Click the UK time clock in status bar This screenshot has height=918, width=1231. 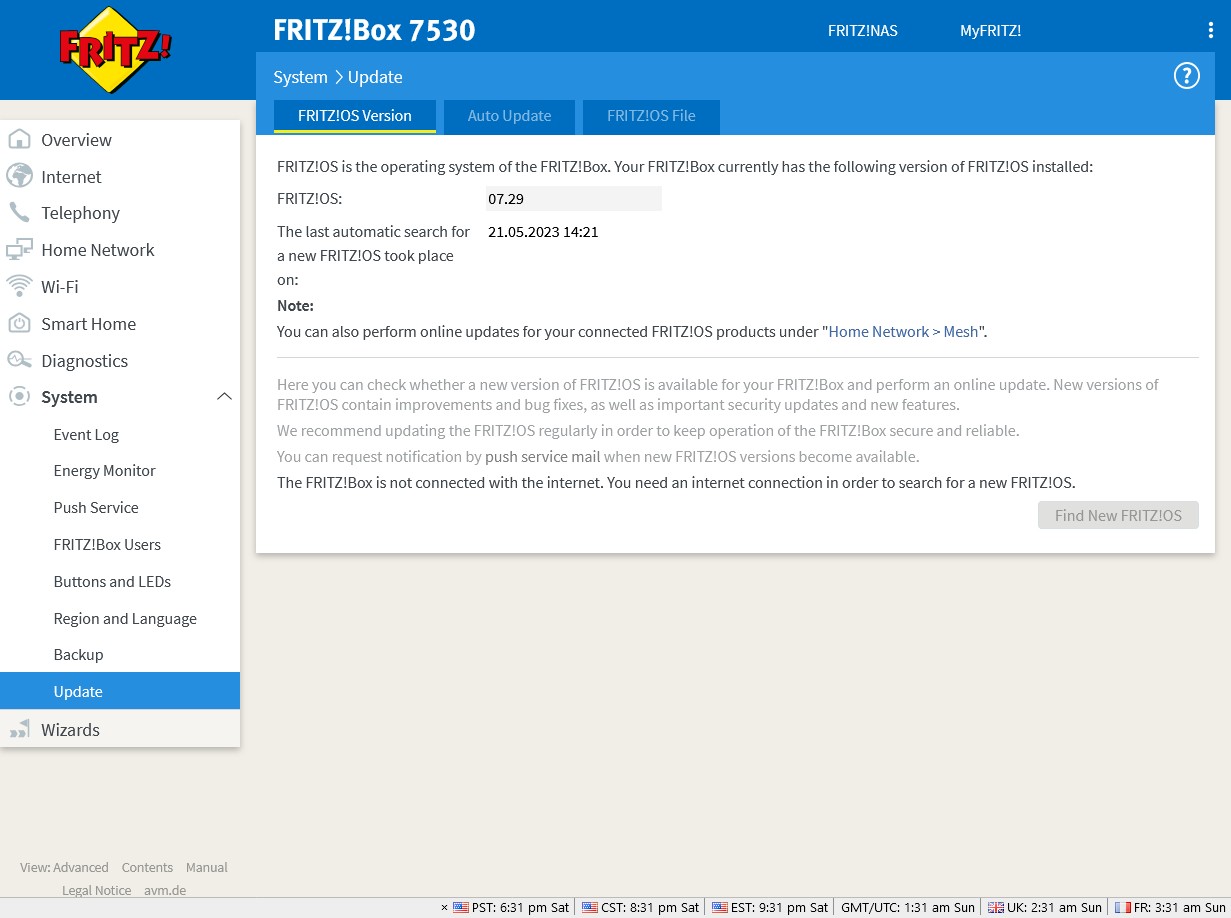1045,908
